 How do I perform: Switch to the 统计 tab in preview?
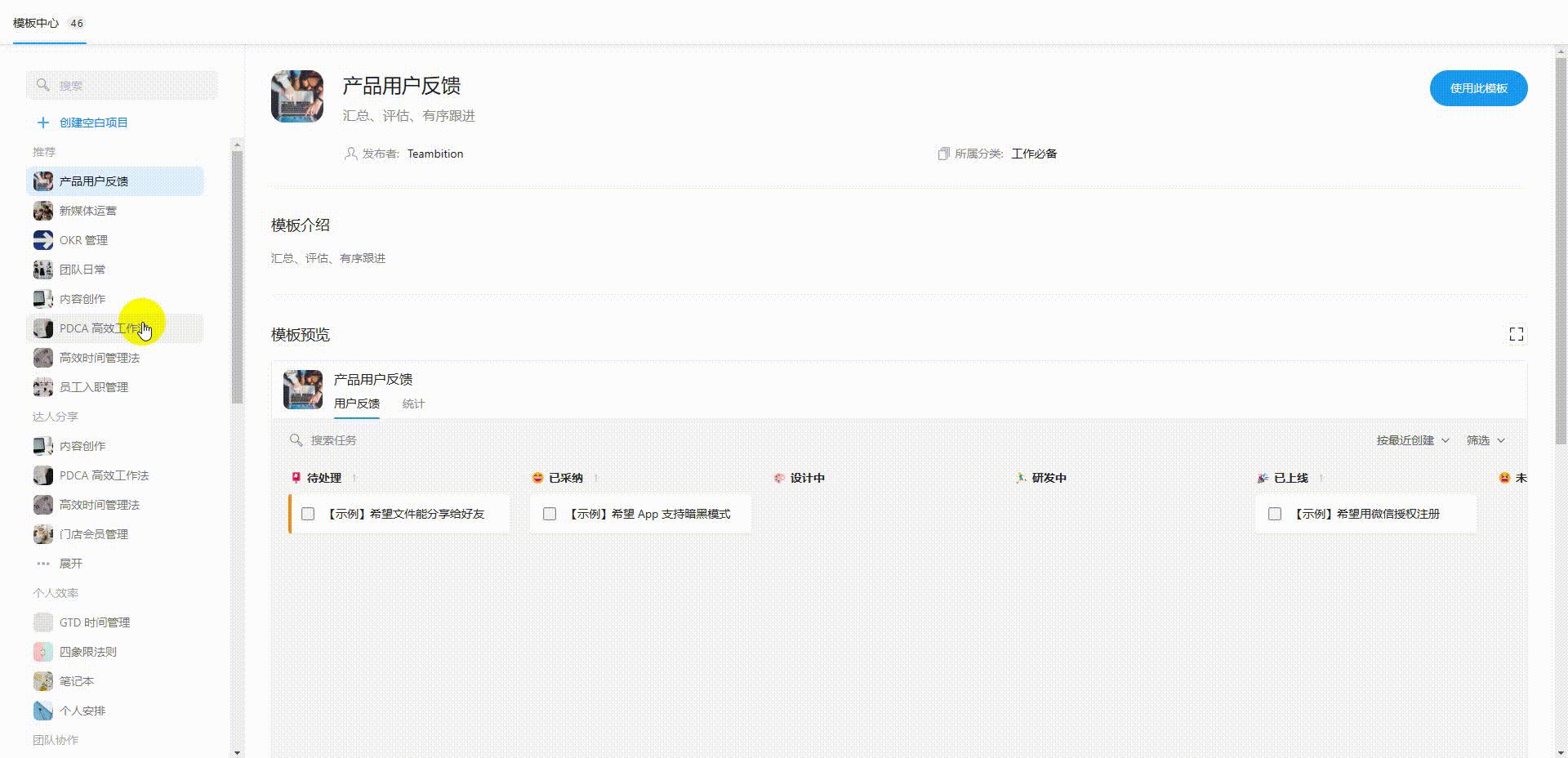point(413,404)
